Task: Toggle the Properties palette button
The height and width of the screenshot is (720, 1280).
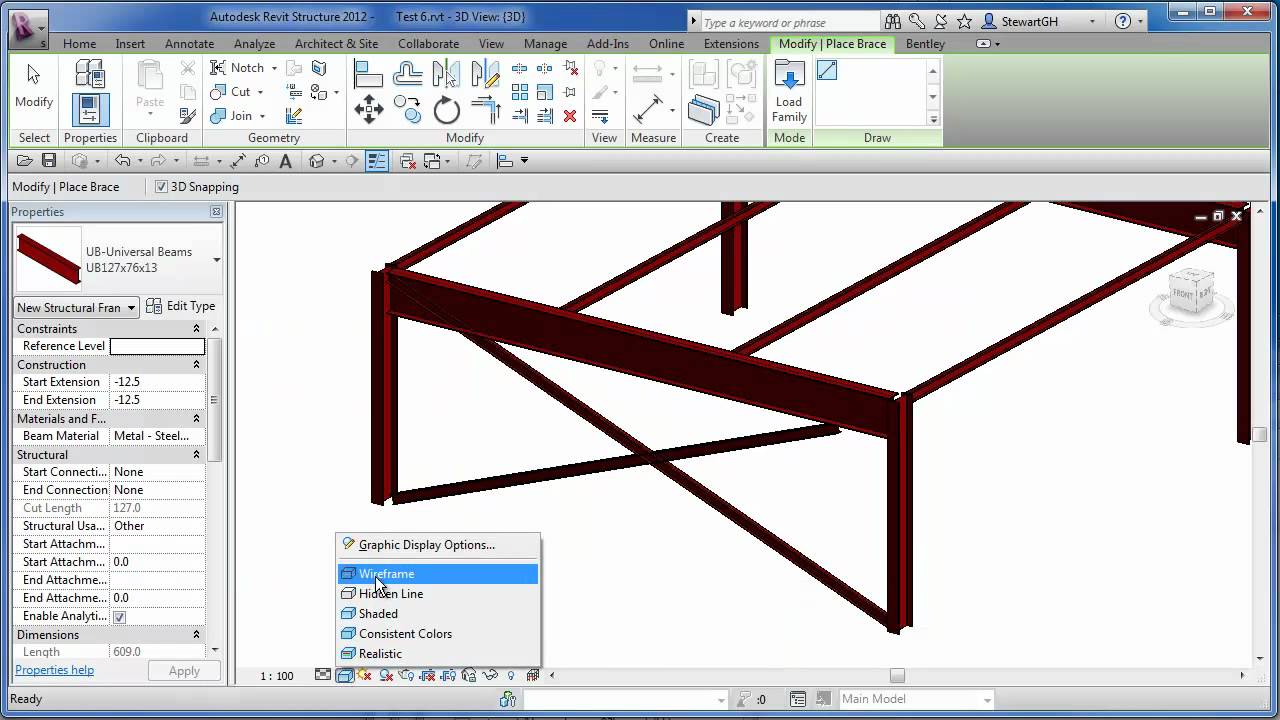Action: (90, 110)
